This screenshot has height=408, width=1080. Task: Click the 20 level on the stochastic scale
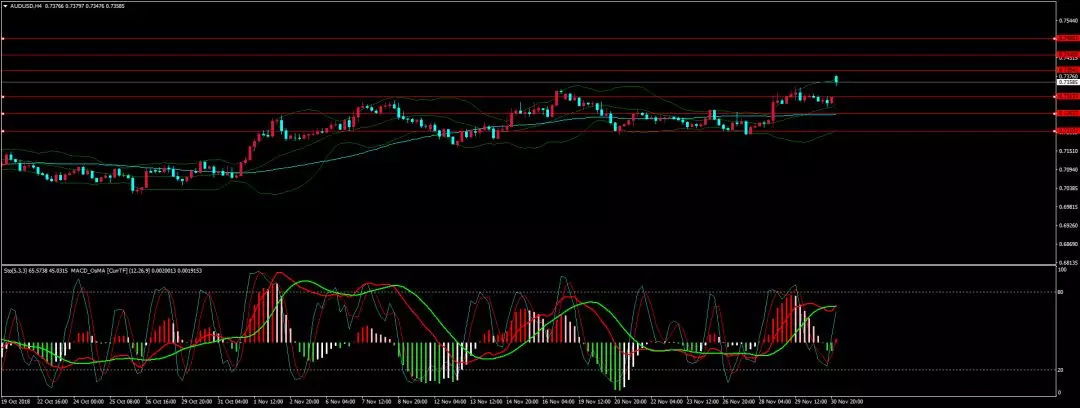(1061, 370)
